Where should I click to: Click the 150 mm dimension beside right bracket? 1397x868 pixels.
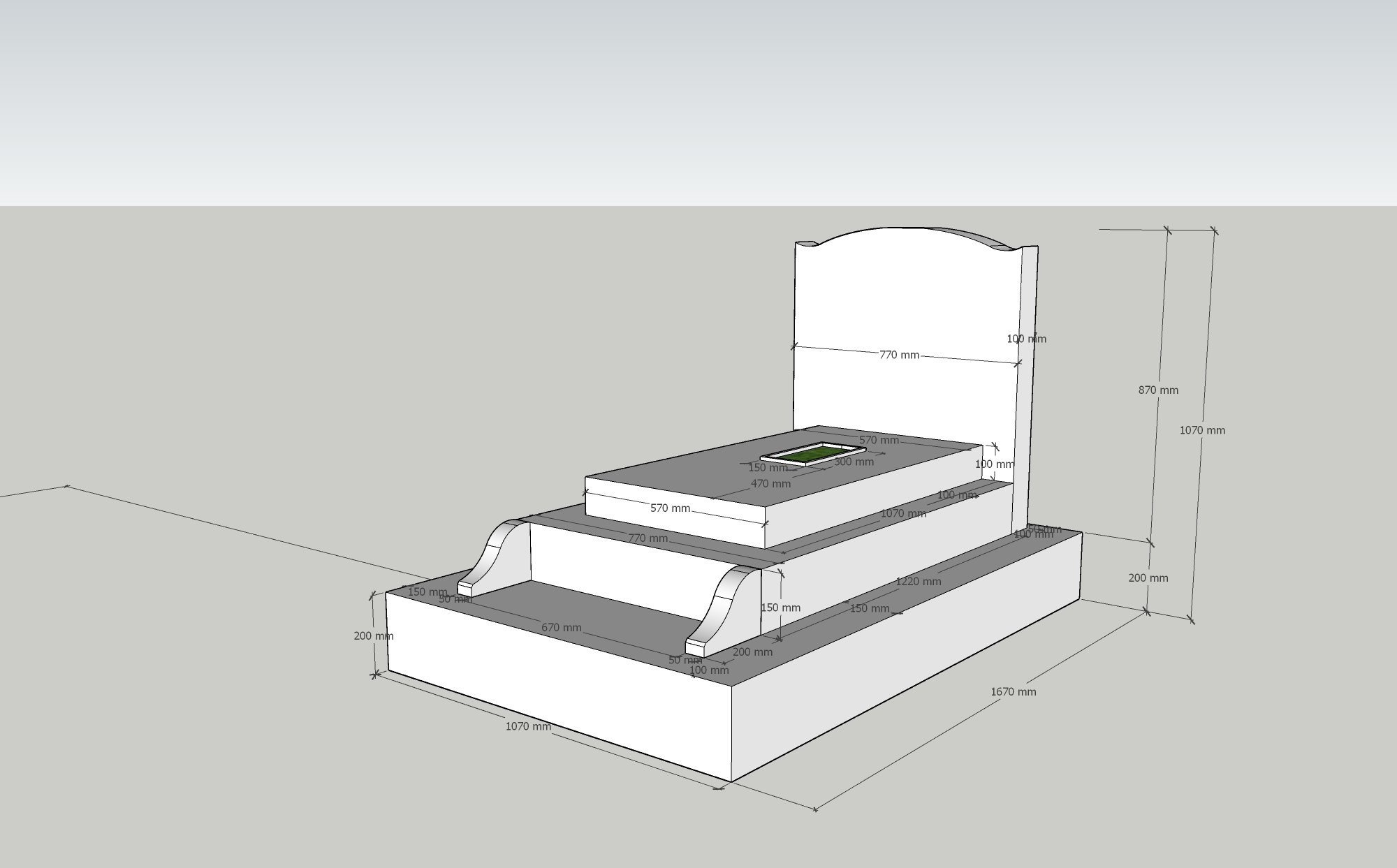[x=780, y=608]
